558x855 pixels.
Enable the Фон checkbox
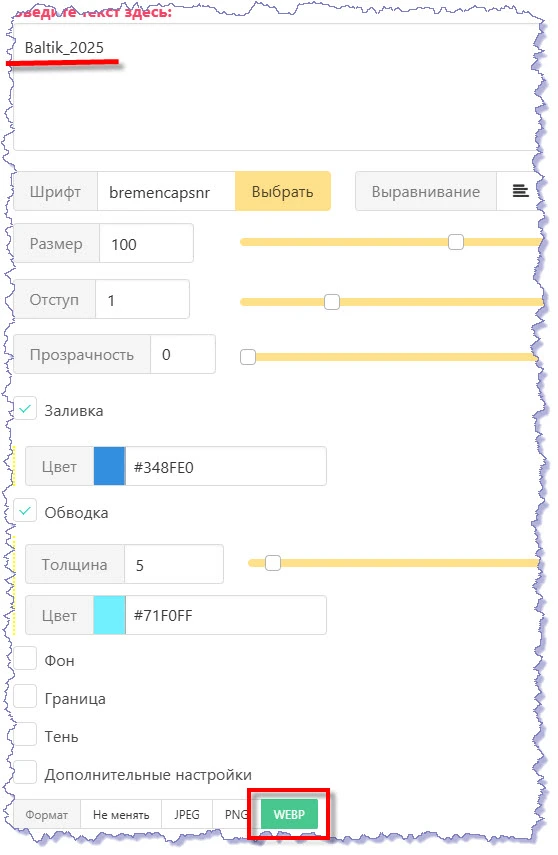click(x=25, y=659)
